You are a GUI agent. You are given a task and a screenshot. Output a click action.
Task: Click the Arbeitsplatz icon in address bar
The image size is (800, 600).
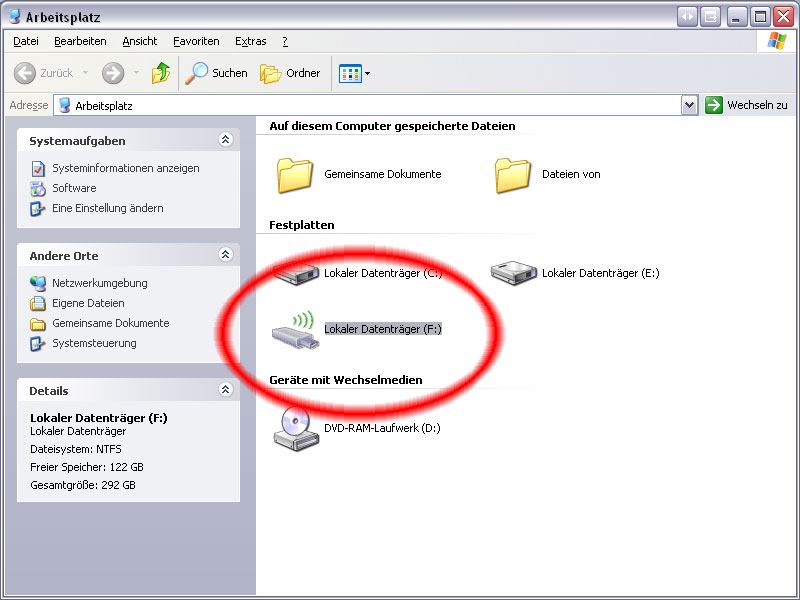click(64, 106)
